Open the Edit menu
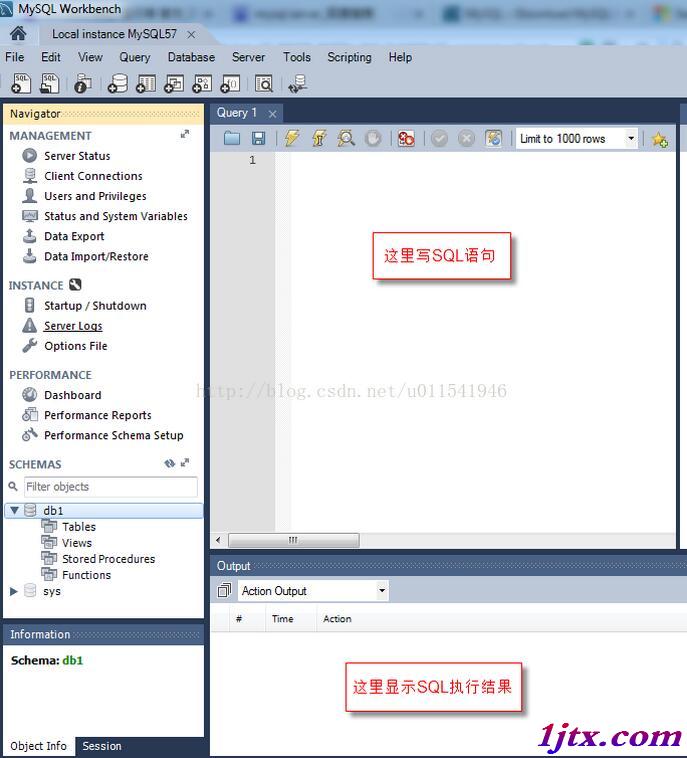 pos(51,57)
